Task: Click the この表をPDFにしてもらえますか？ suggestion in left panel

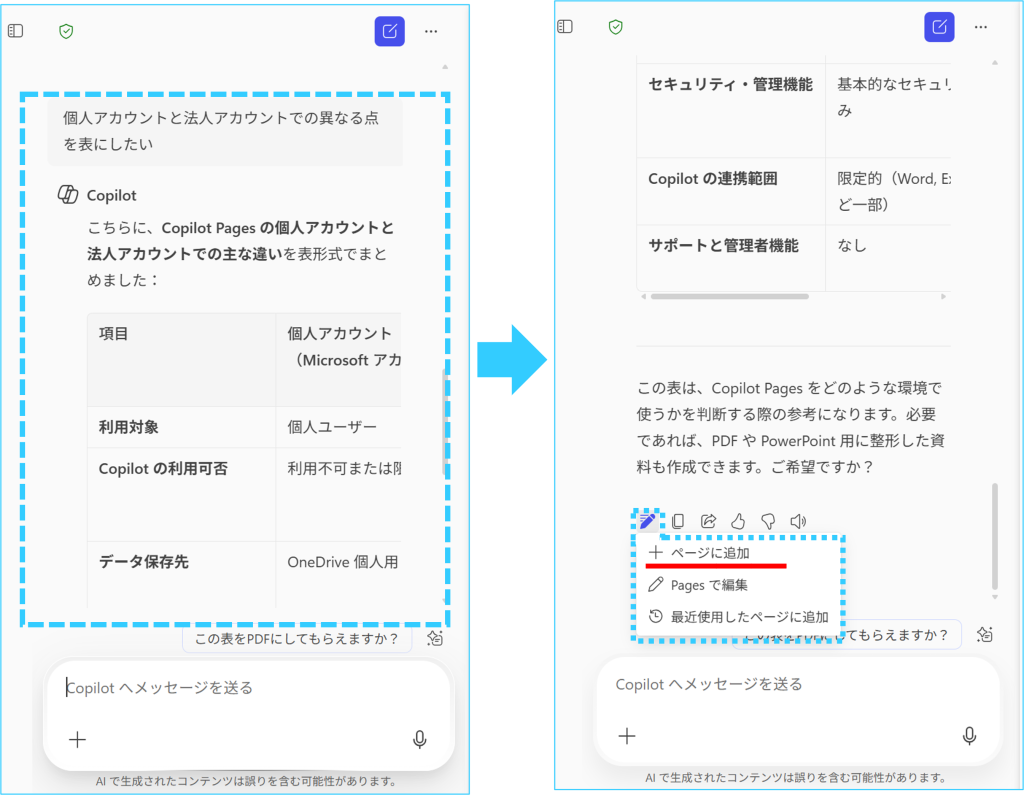Action: click(297, 638)
